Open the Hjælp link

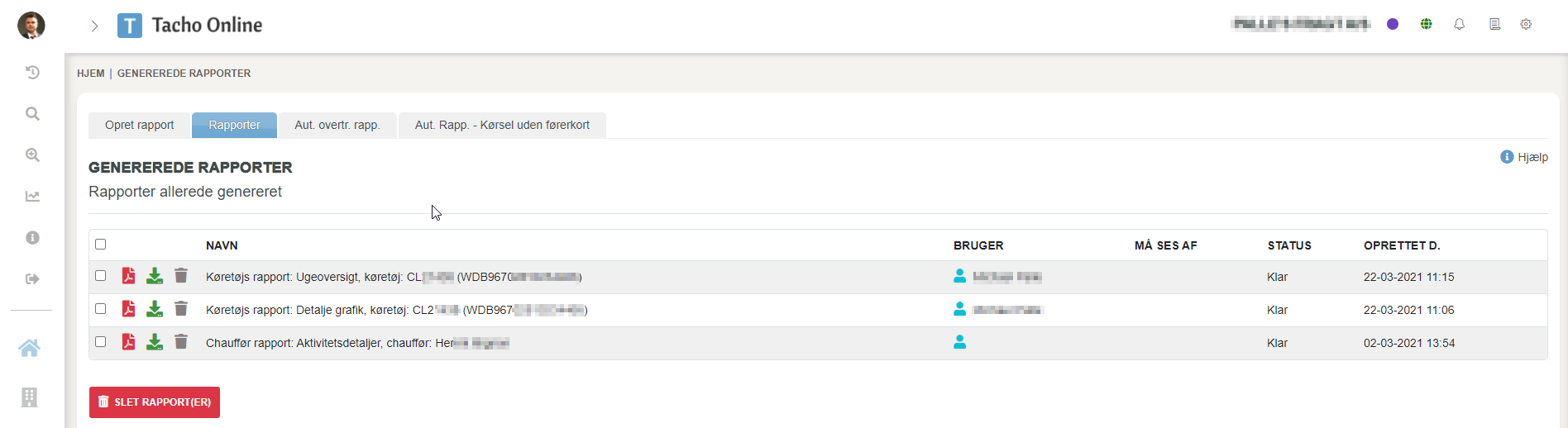[1524, 157]
